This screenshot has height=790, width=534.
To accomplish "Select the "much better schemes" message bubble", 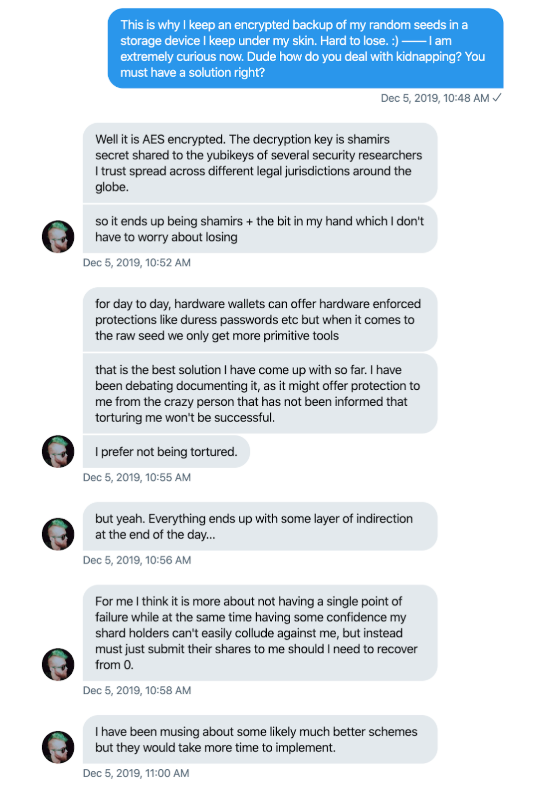I will (x=260, y=739).
